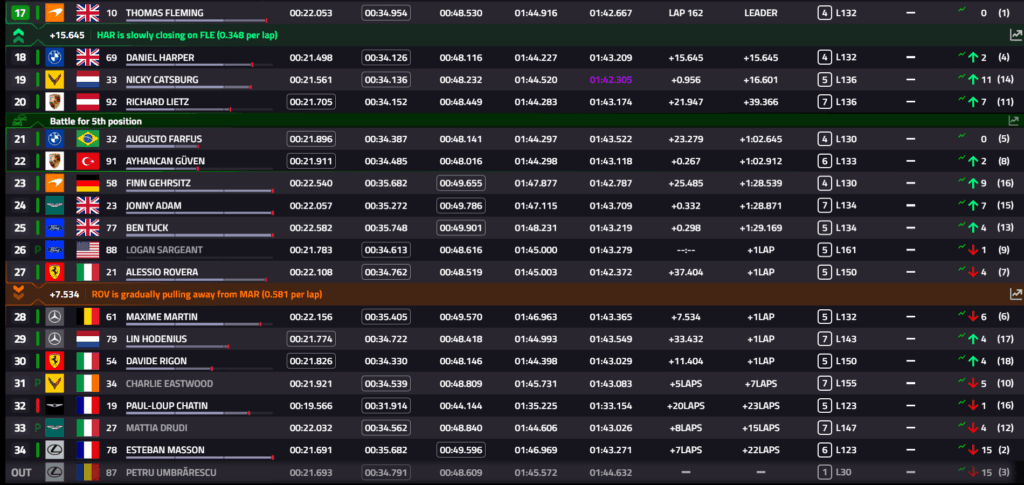Click trend graph icon in Nicky Catsburg's row
This screenshot has width=1024, height=485.
point(961,78)
